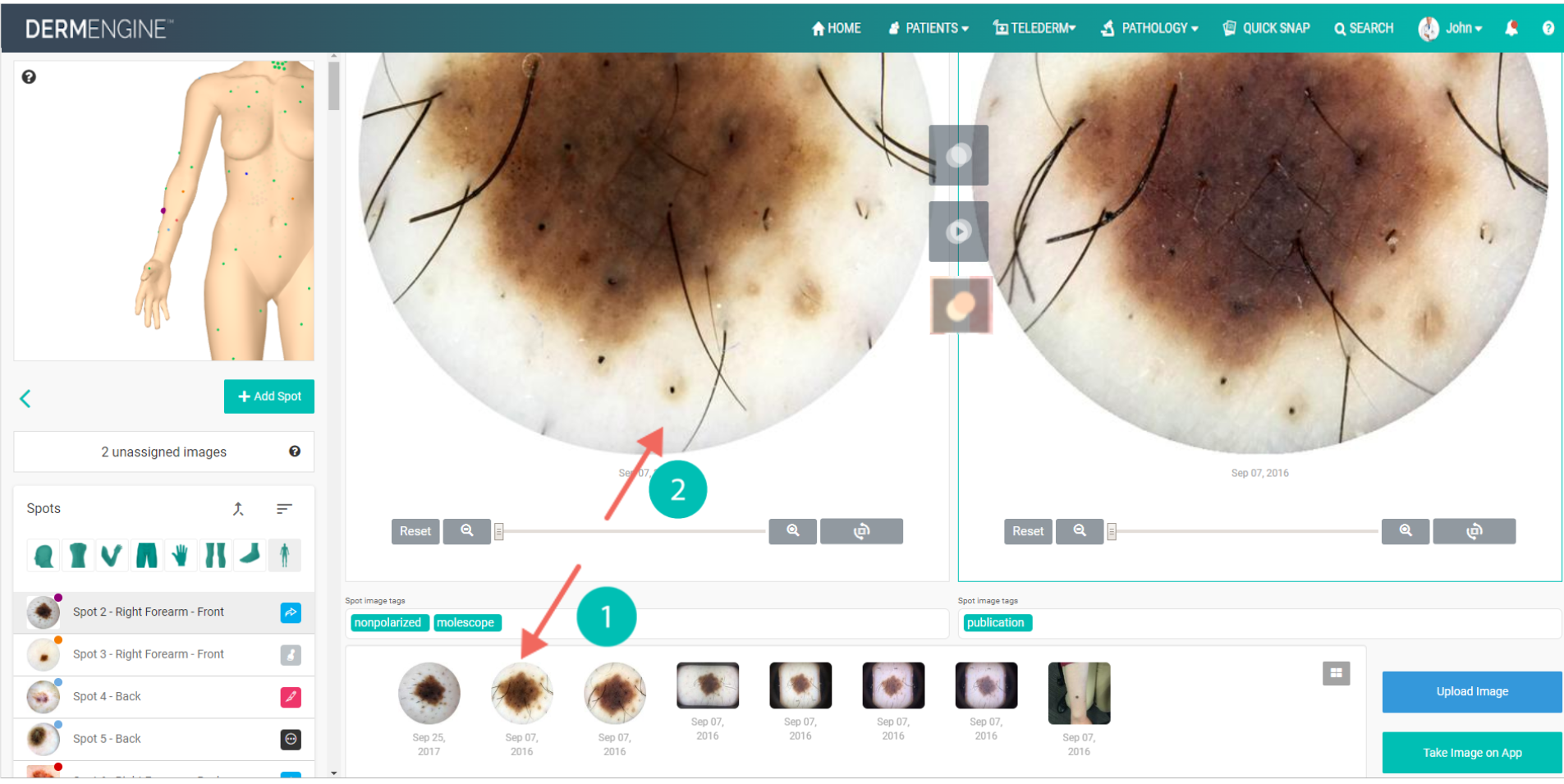
Task: Click the left image zoom slider handle
Action: 498,532
